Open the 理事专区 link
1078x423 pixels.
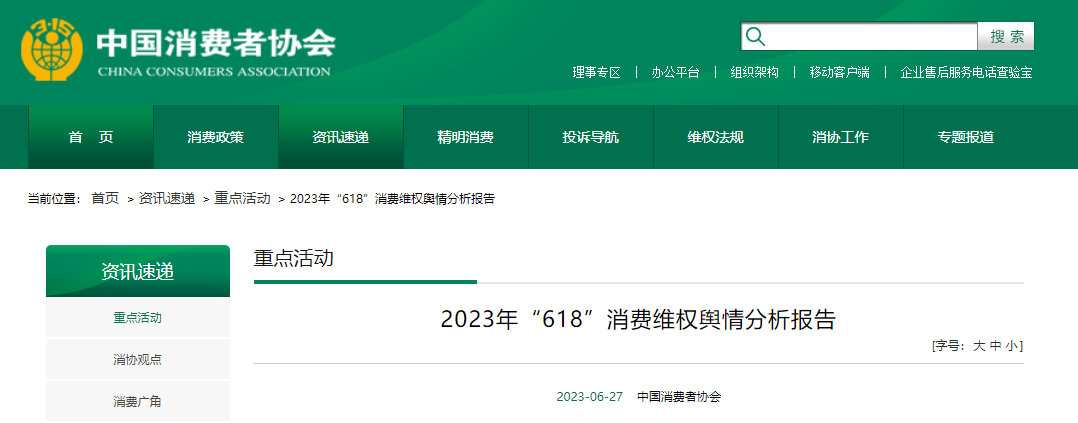tap(596, 72)
